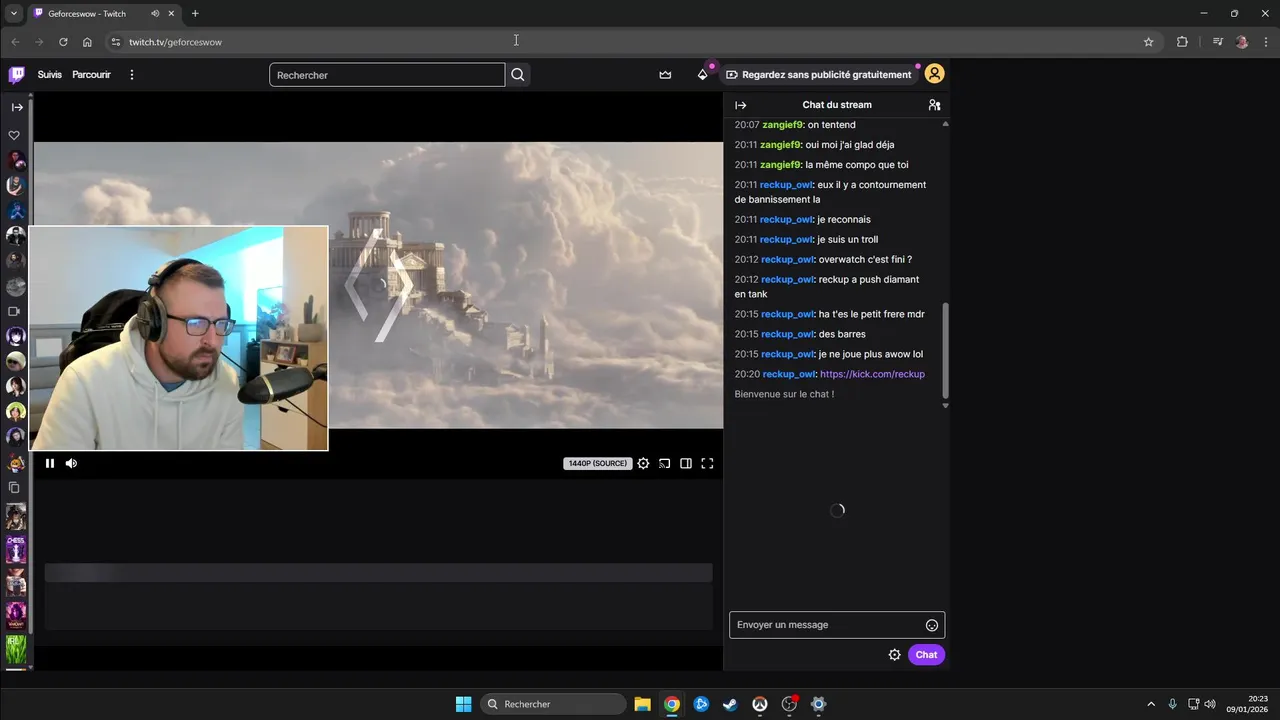Image resolution: width=1280 pixels, height=720 pixels.
Task: Open Prime loot crown icon
Action: click(665, 75)
